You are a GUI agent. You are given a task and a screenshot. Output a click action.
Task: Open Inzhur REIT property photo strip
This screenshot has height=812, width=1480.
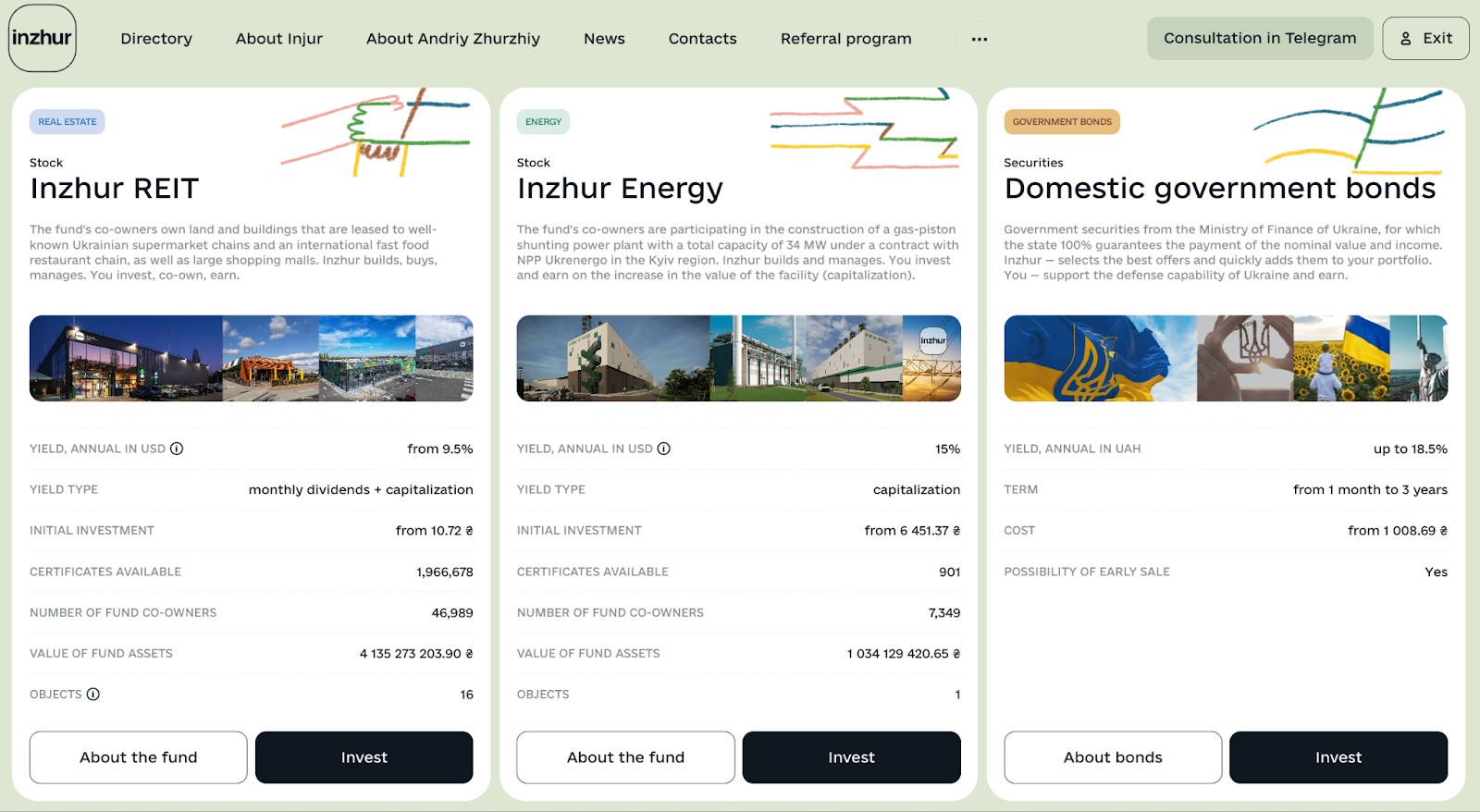[252, 358]
